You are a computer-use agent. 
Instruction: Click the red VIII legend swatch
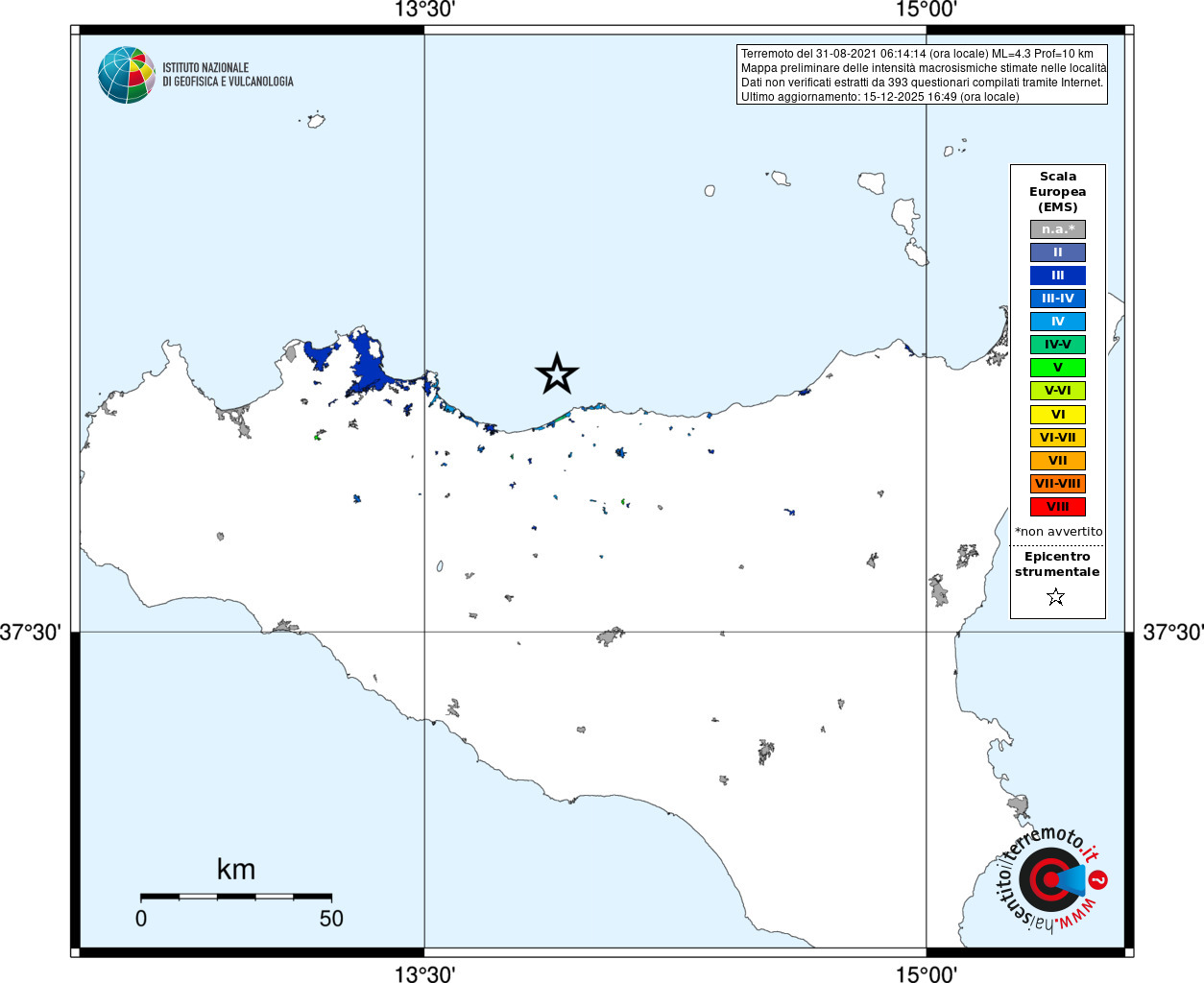(1058, 507)
